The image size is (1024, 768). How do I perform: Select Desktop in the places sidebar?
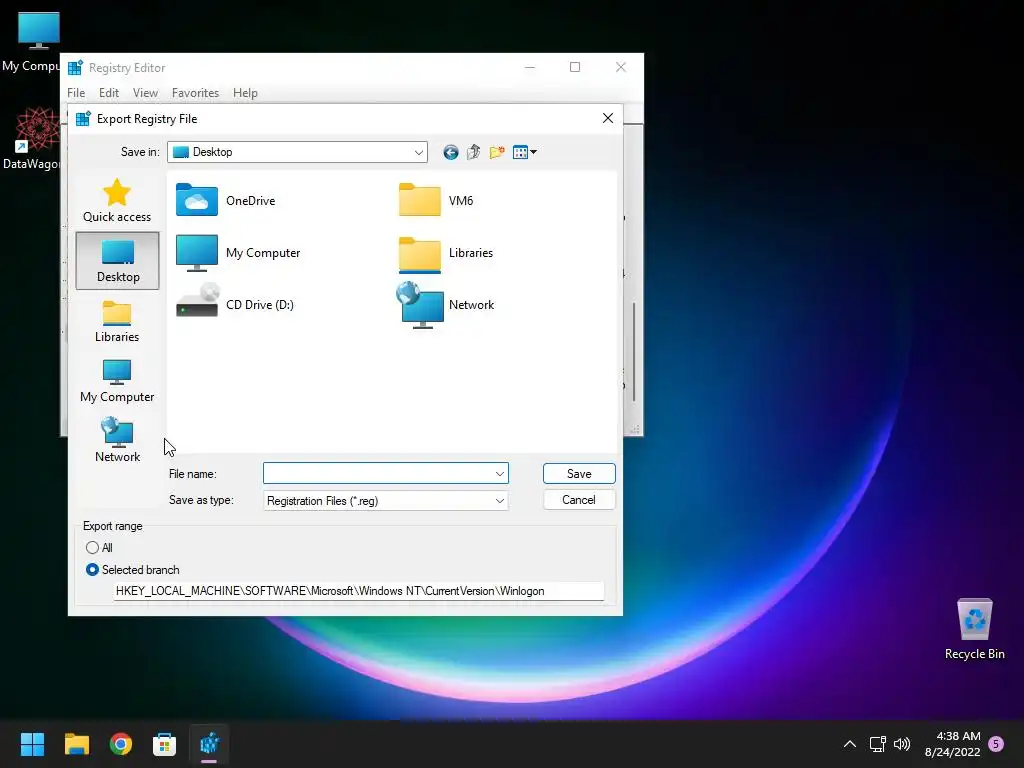118,261
